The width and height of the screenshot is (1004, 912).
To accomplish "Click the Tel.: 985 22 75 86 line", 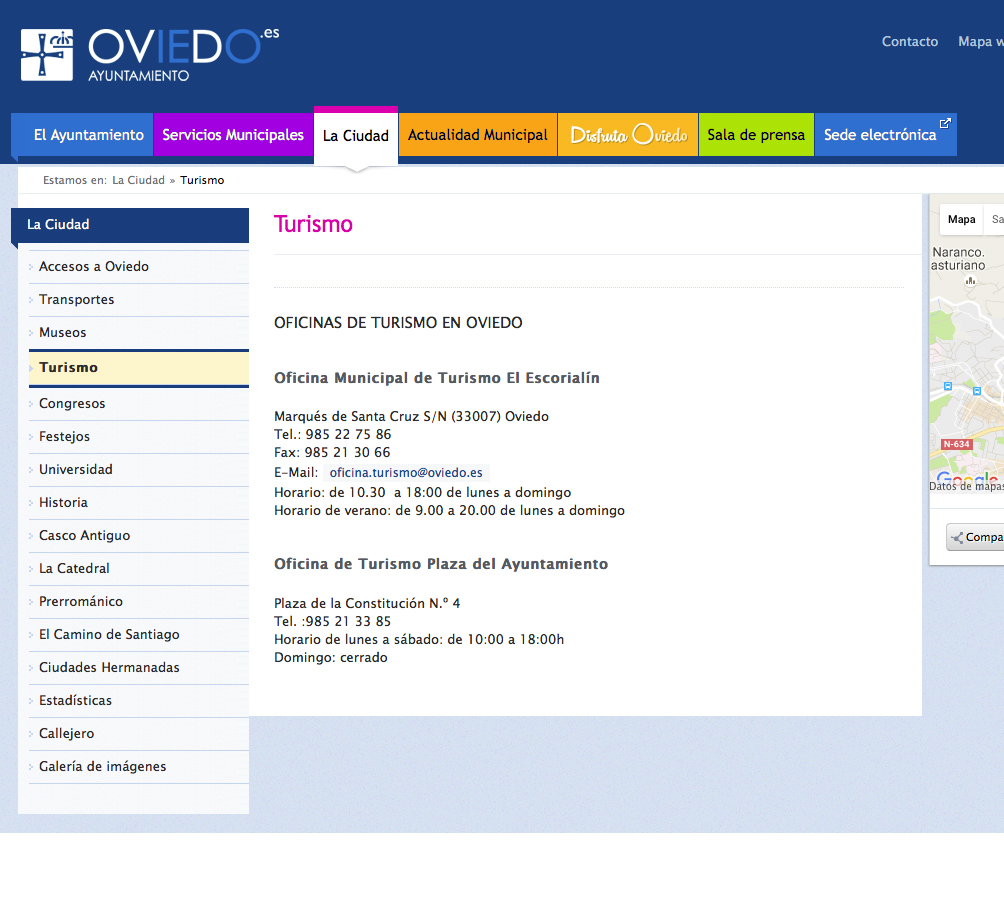I will click(x=332, y=434).
